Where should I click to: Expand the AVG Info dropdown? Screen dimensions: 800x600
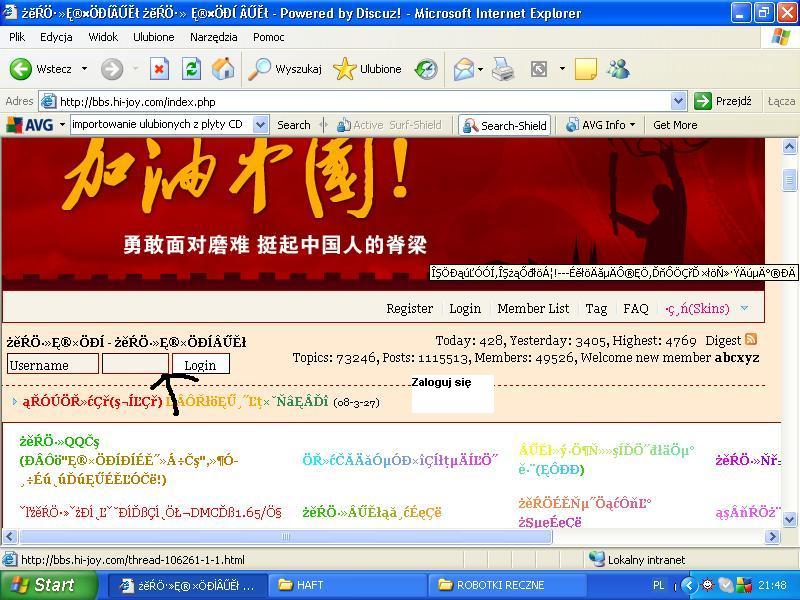coord(633,125)
